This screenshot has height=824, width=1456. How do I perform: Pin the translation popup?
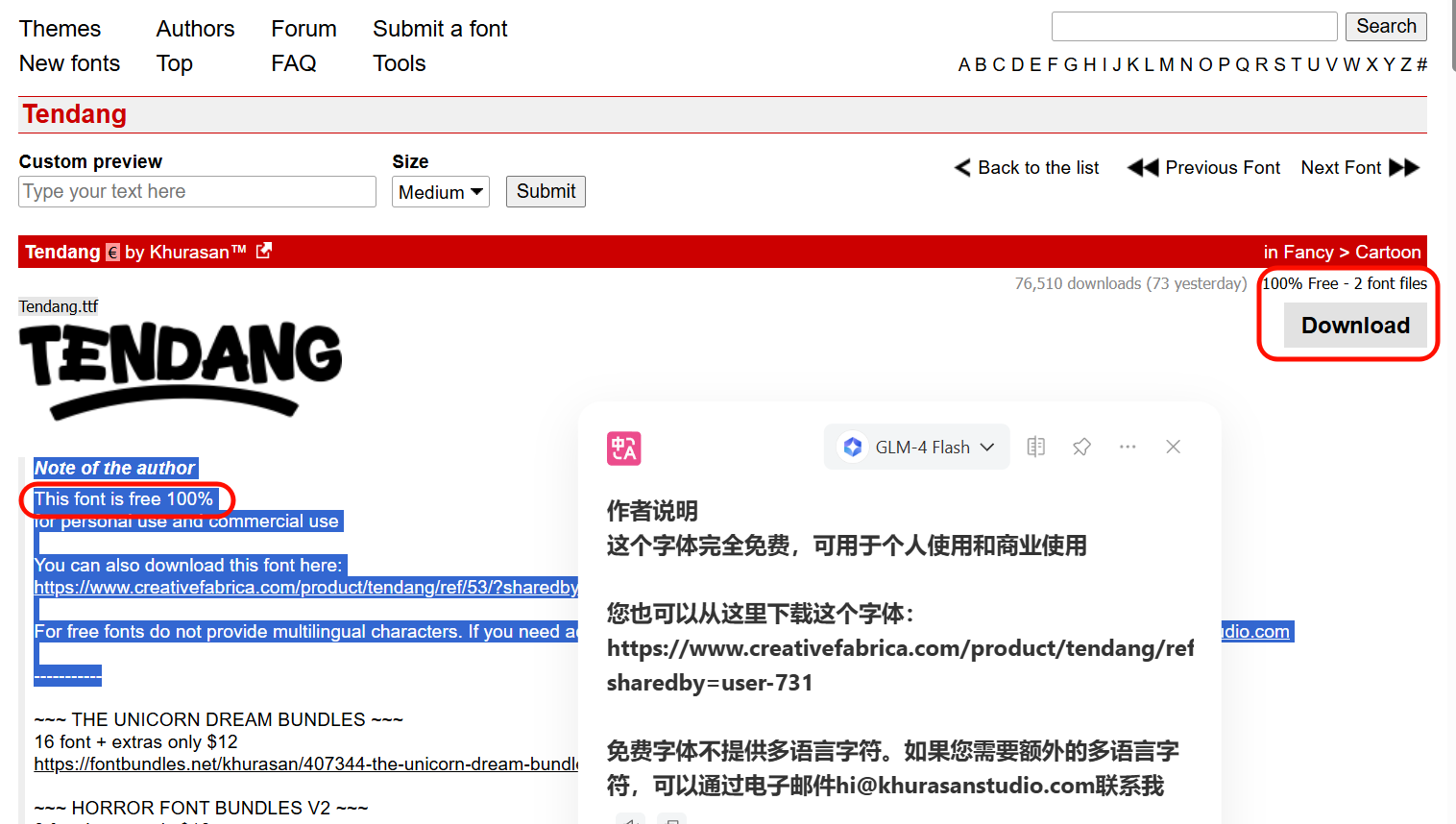1081,447
